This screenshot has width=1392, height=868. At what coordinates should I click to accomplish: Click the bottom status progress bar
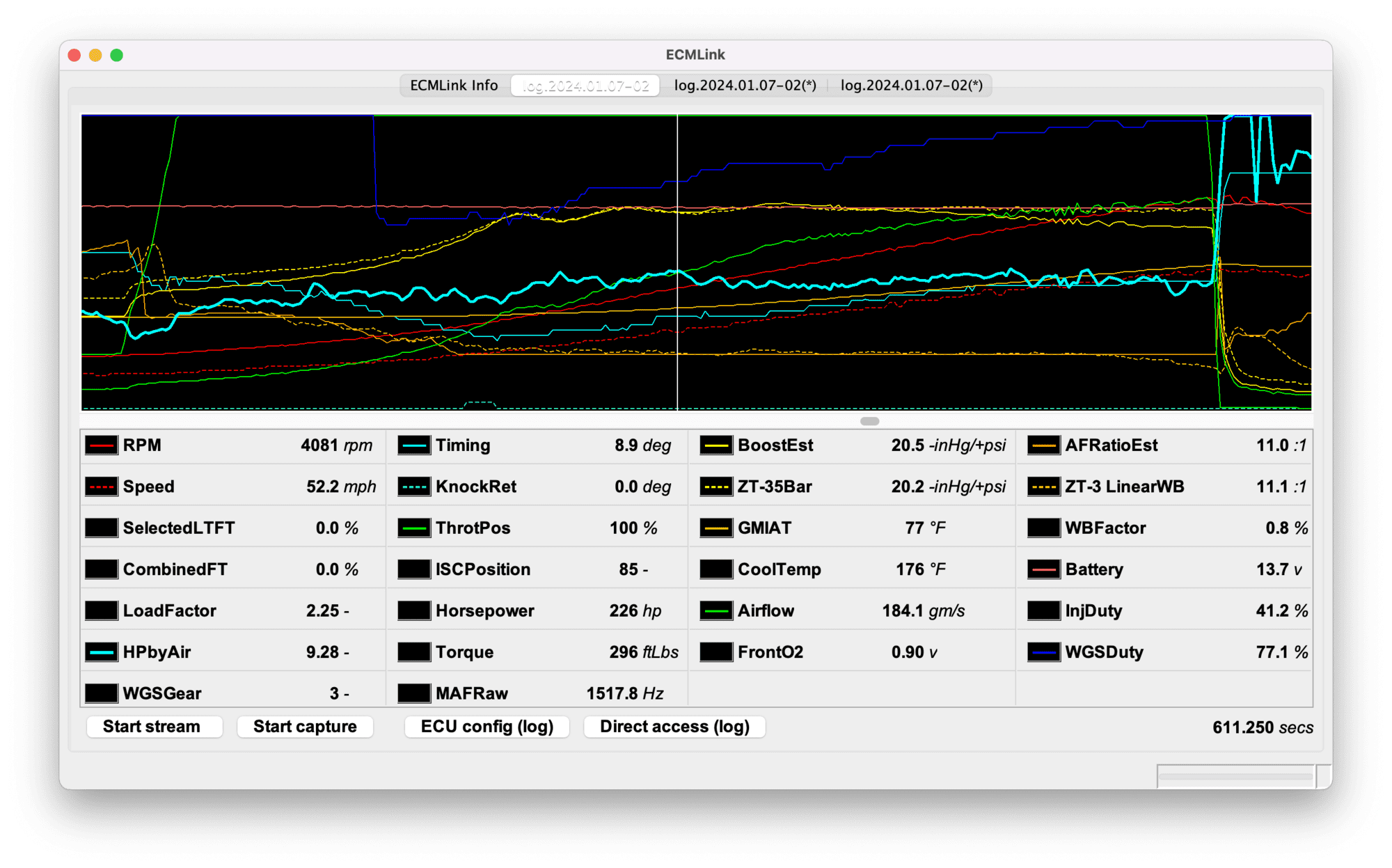[x=1236, y=775]
